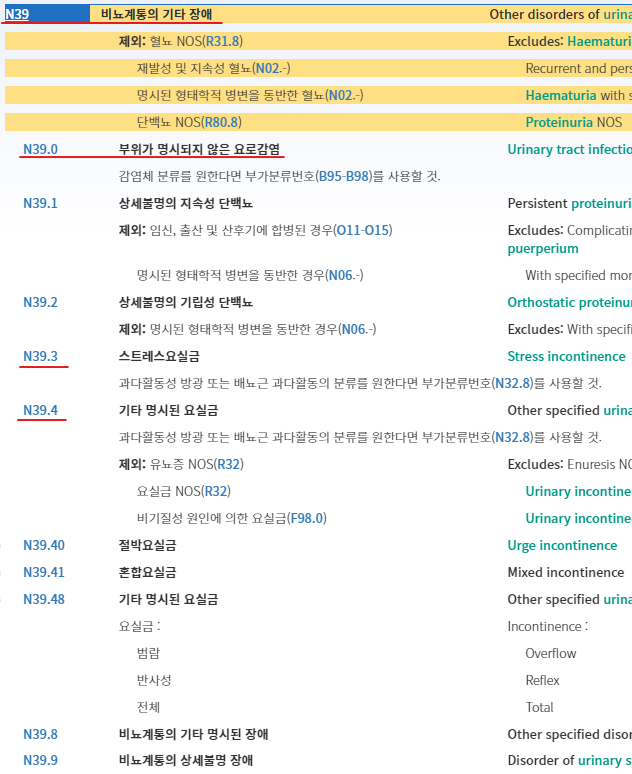Screen dimensions: 632x774
Task: Open the 'Orthostatic proteinuria' English term link
Action: (570, 303)
